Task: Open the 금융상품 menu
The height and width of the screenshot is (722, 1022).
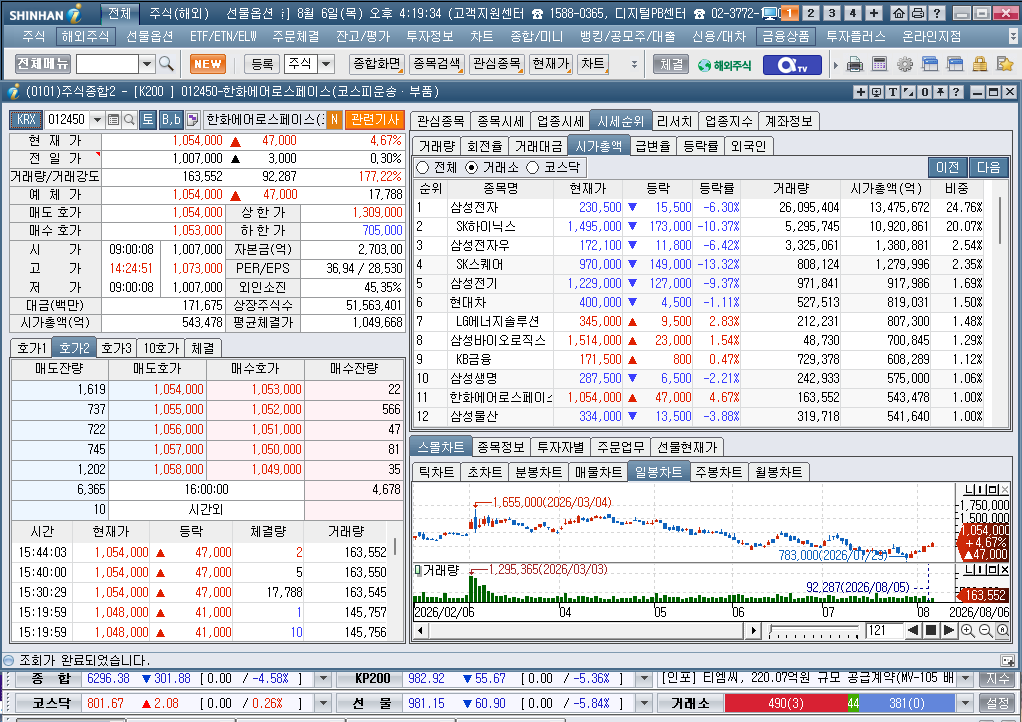Action: [786, 36]
